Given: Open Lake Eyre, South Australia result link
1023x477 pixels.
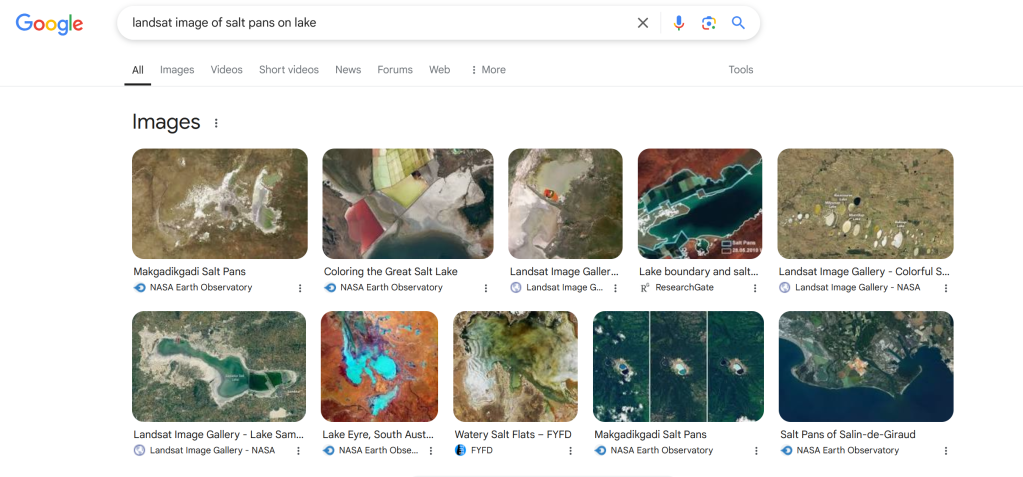Looking at the screenshot, I should pyautogui.click(x=378, y=435).
